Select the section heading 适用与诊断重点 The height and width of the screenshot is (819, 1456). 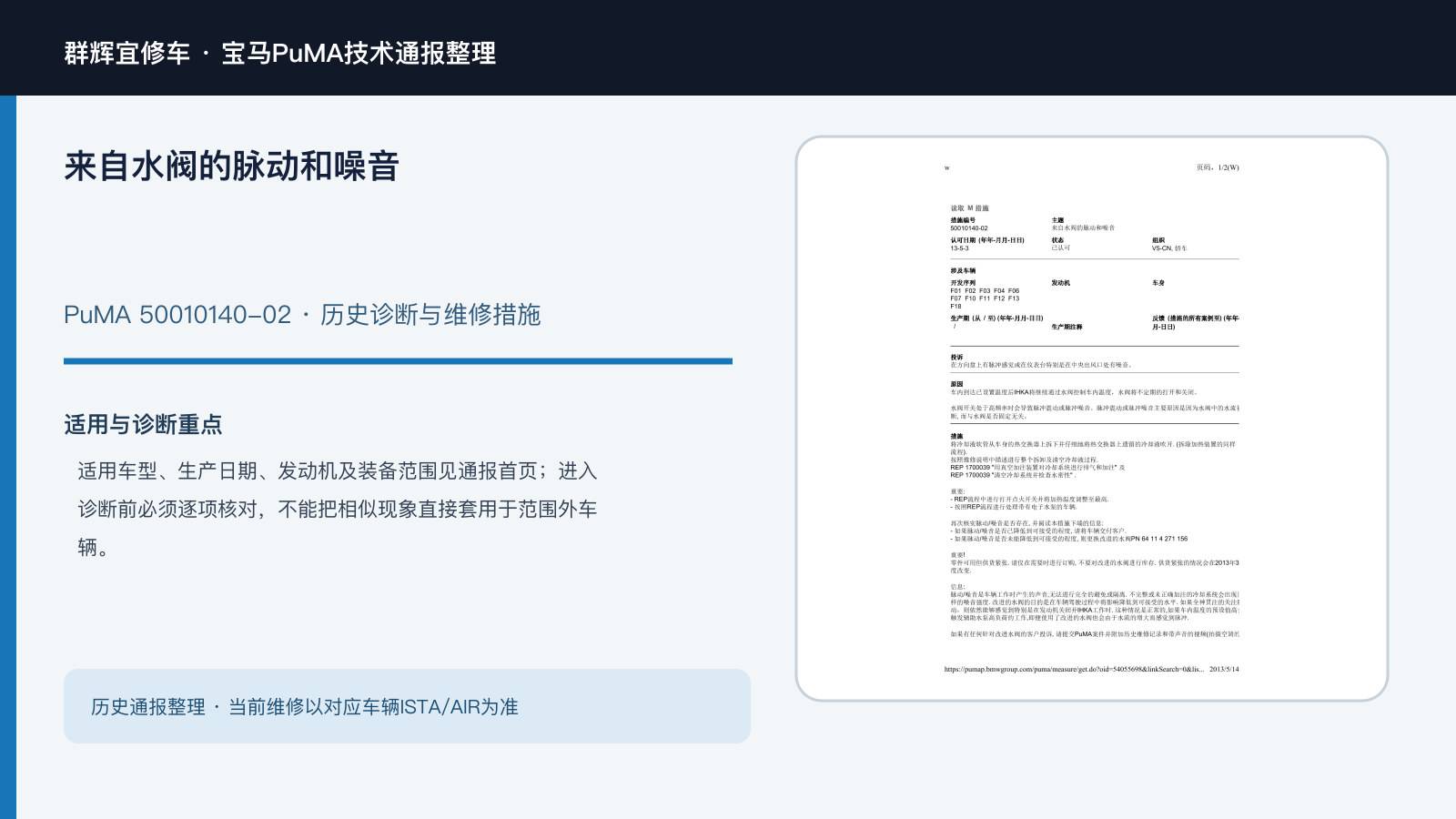(x=143, y=425)
